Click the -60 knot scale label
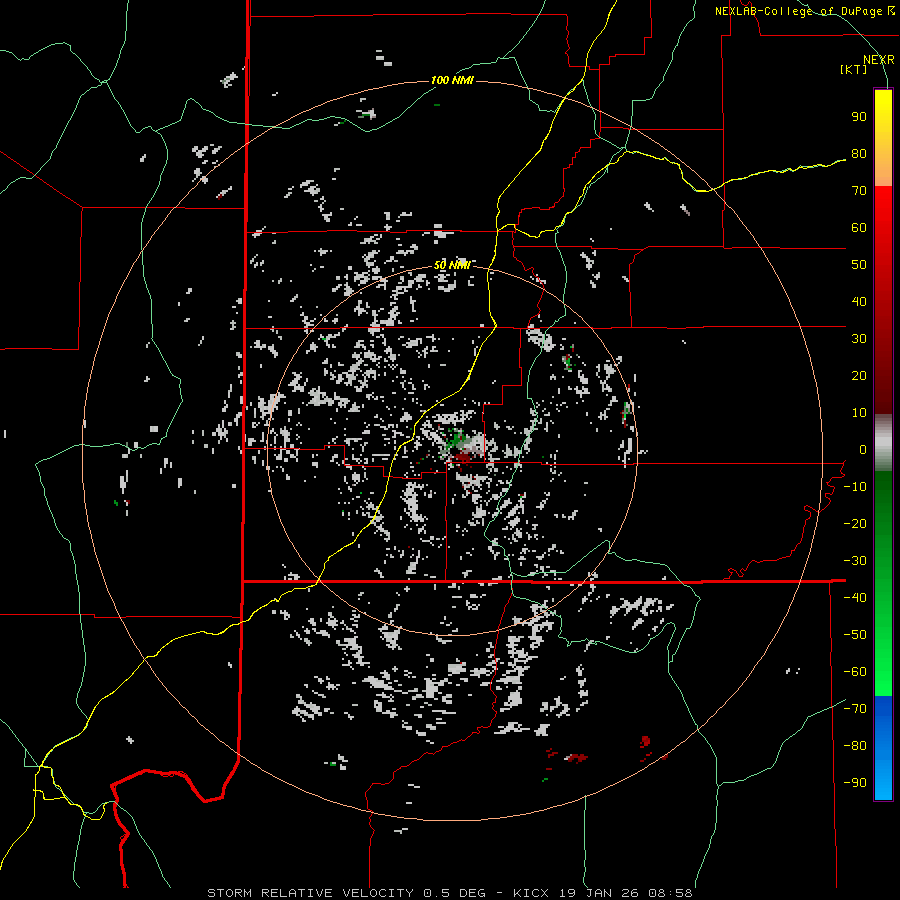Screen dimensions: 900x900 click(x=855, y=672)
